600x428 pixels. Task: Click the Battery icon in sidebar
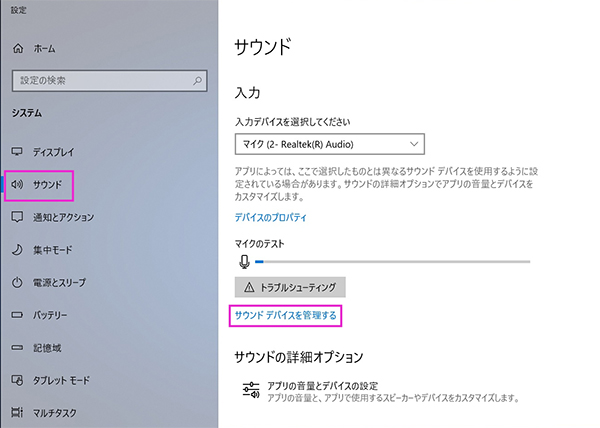pos(16,315)
